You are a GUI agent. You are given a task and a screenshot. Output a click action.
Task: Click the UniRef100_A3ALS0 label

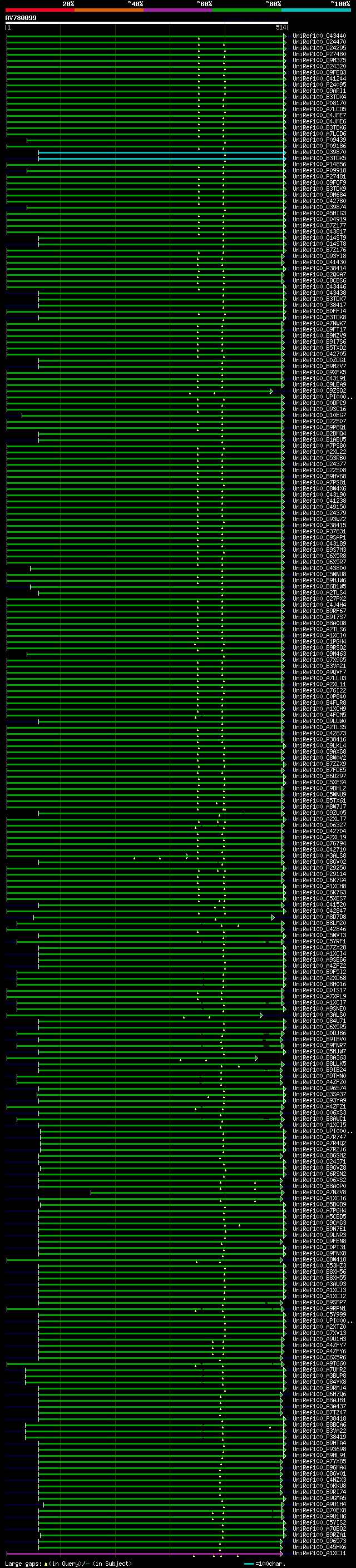(319, 1015)
